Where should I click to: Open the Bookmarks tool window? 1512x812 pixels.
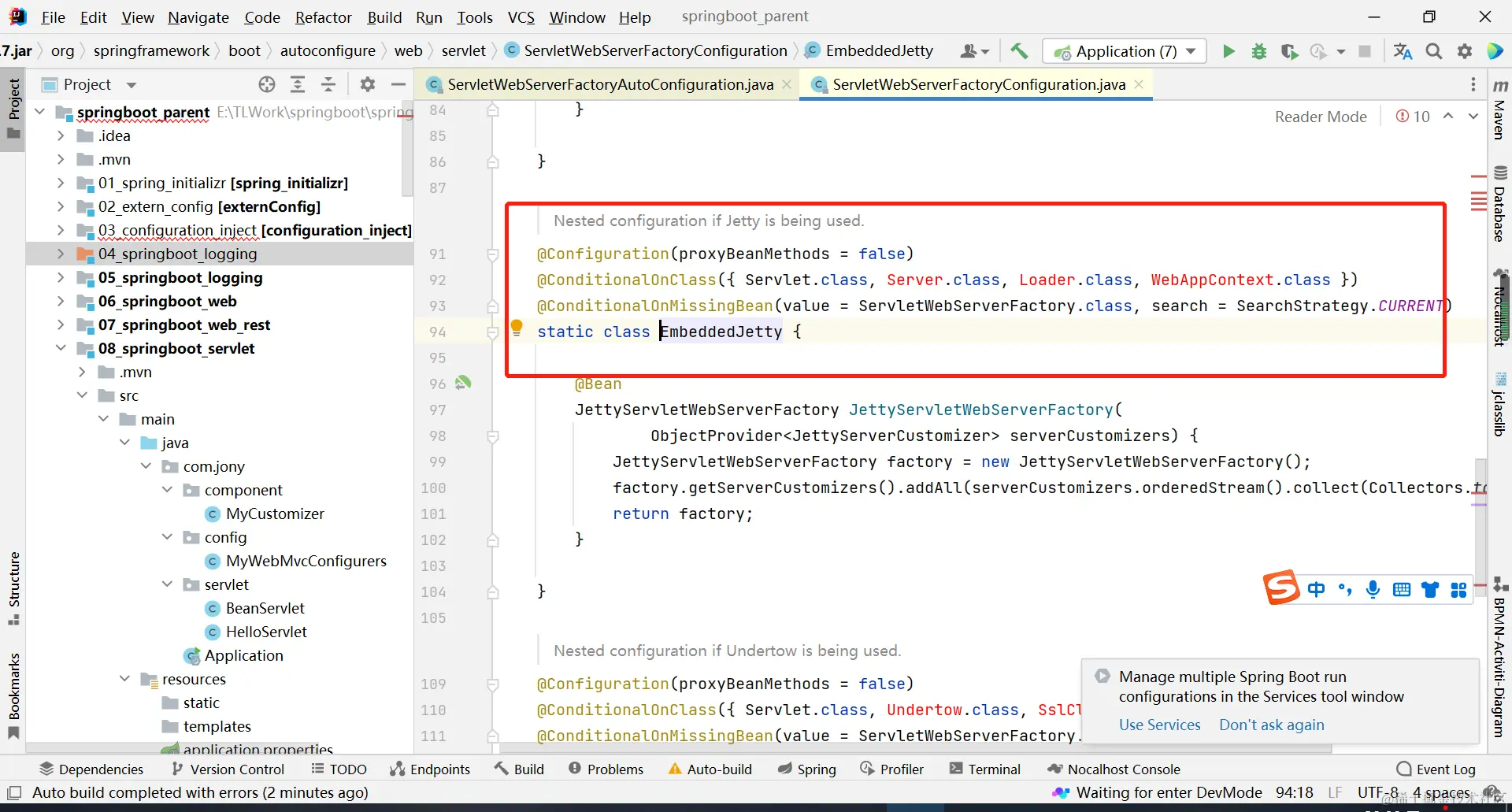[13, 696]
